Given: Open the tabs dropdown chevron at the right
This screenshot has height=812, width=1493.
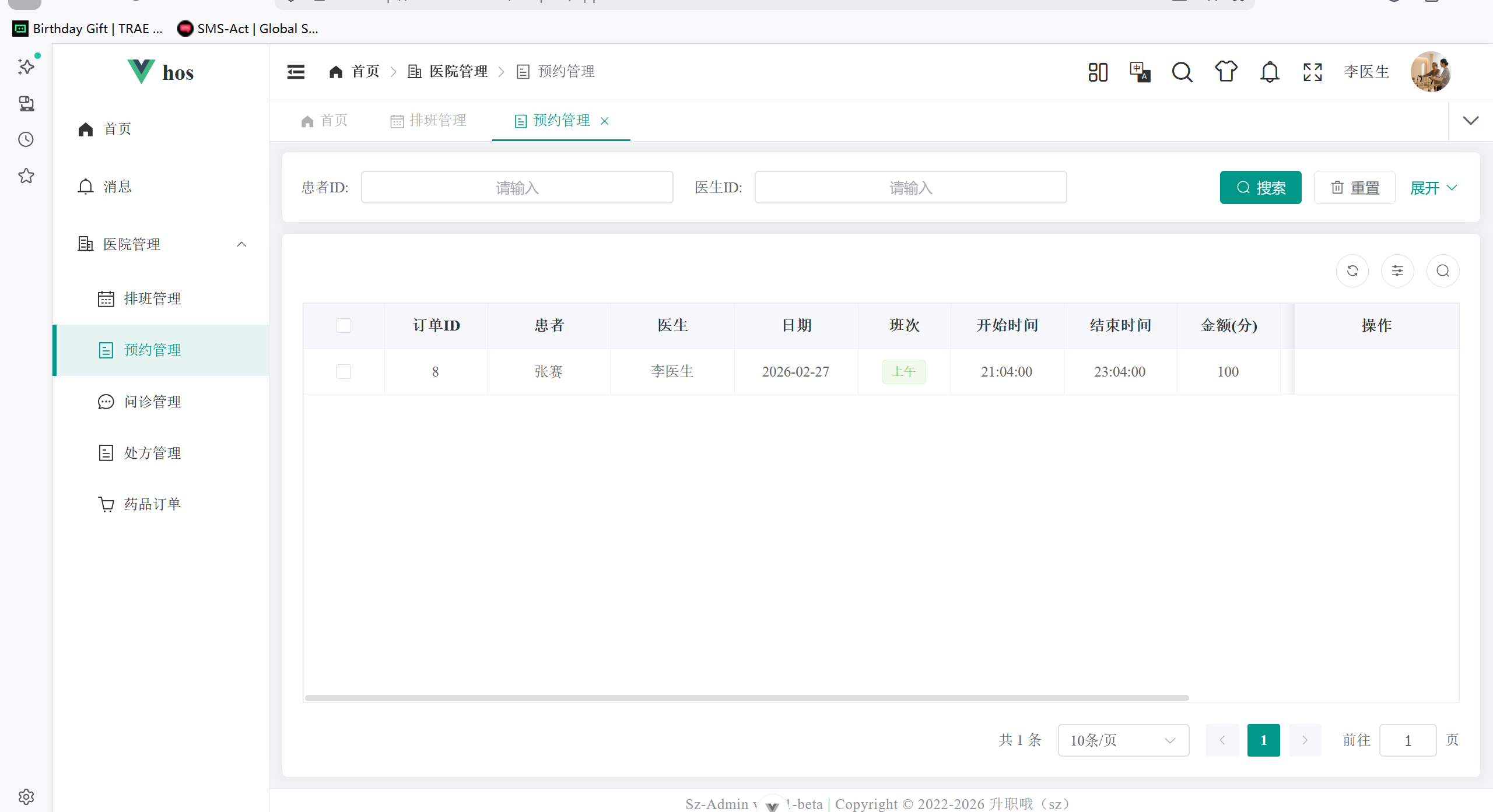Looking at the screenshot, I should coord(1470,121).
